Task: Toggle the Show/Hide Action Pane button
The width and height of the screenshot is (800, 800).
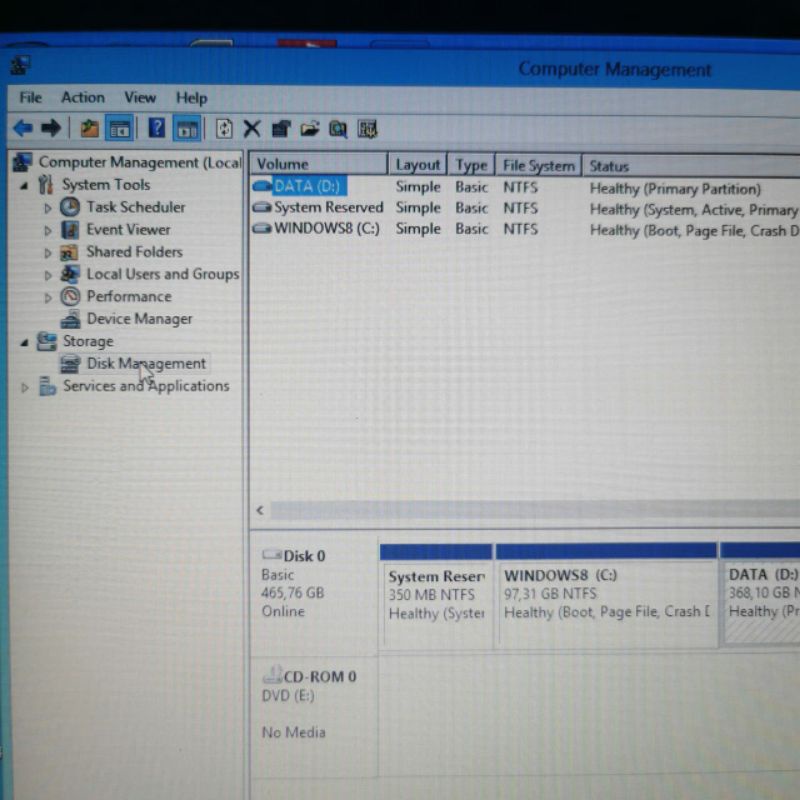Action: coord(186,128)
